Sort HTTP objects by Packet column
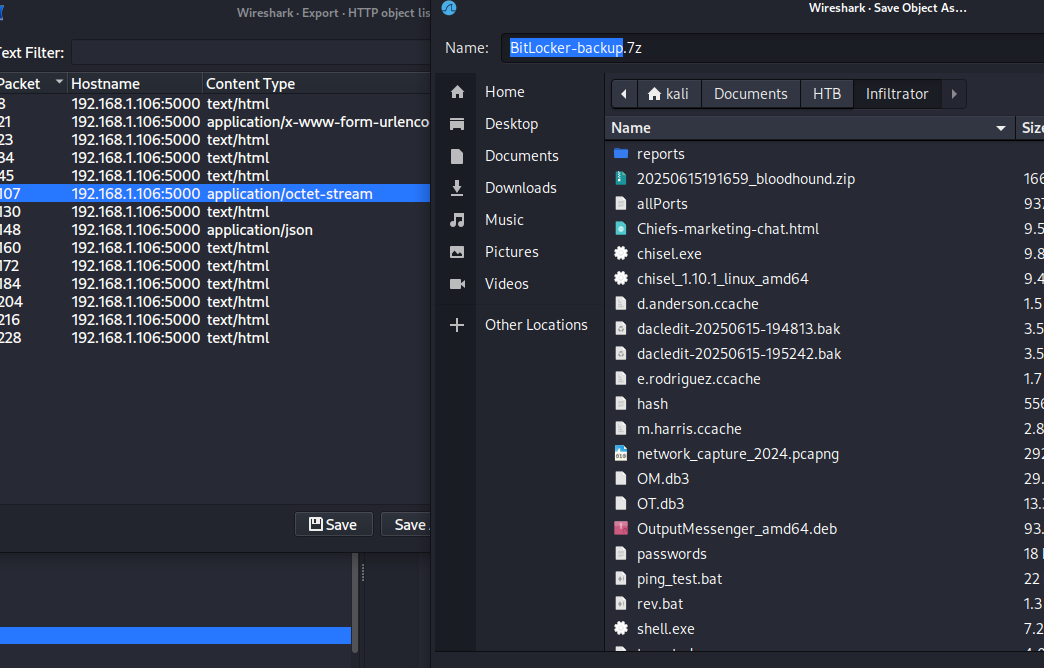 pos(31,84)
